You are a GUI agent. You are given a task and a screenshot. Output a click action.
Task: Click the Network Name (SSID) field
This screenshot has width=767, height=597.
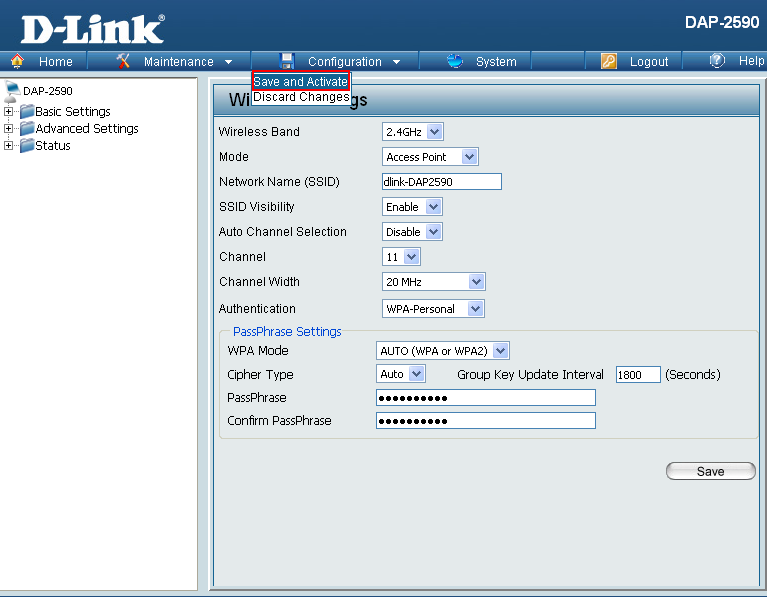point(442,182)
